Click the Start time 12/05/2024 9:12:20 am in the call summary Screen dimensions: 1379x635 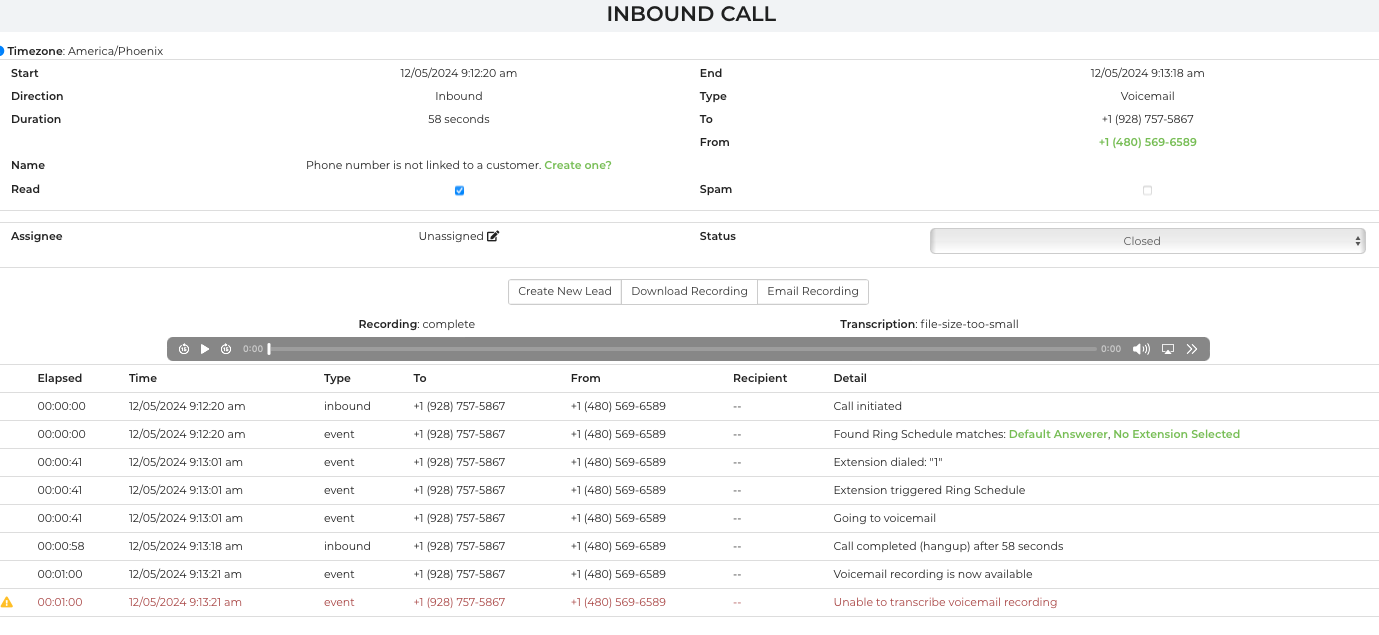459,73
